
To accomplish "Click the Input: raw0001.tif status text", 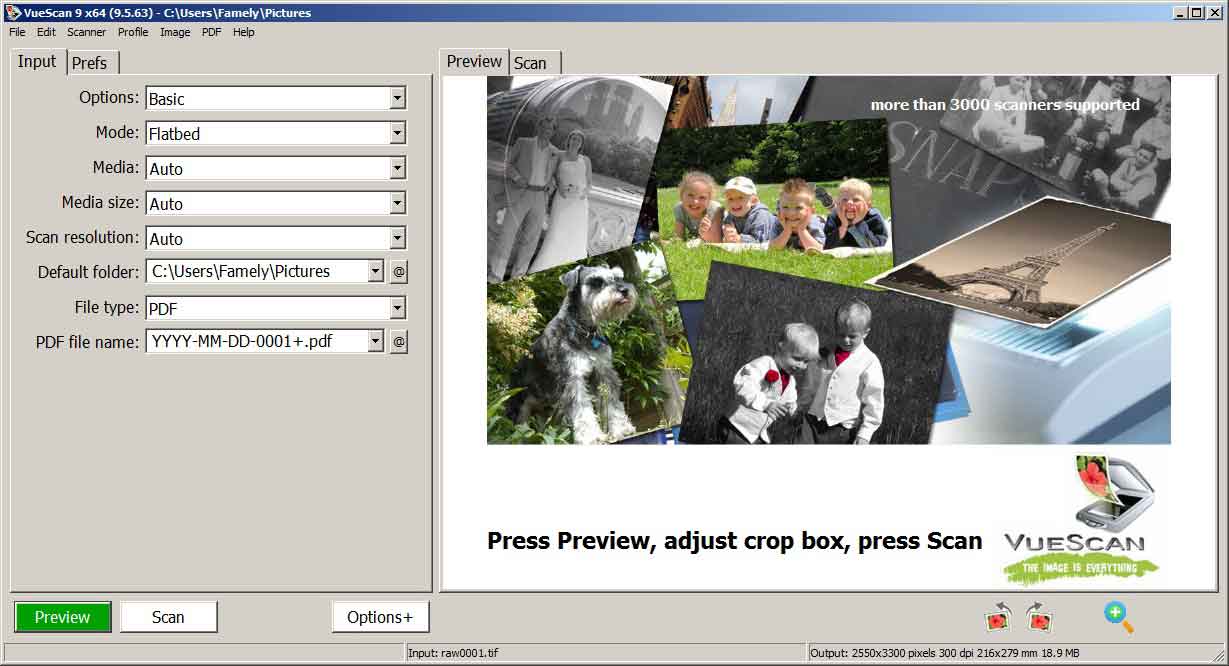I will tap(453, 653).
